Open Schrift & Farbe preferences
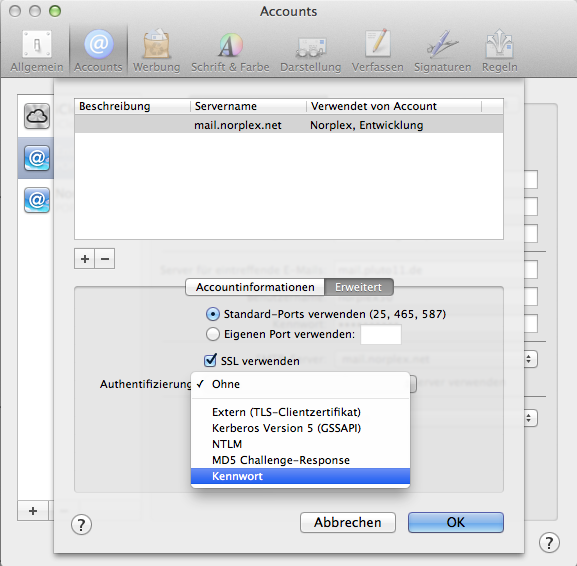577x566 pixels. [x=230, y=52]
